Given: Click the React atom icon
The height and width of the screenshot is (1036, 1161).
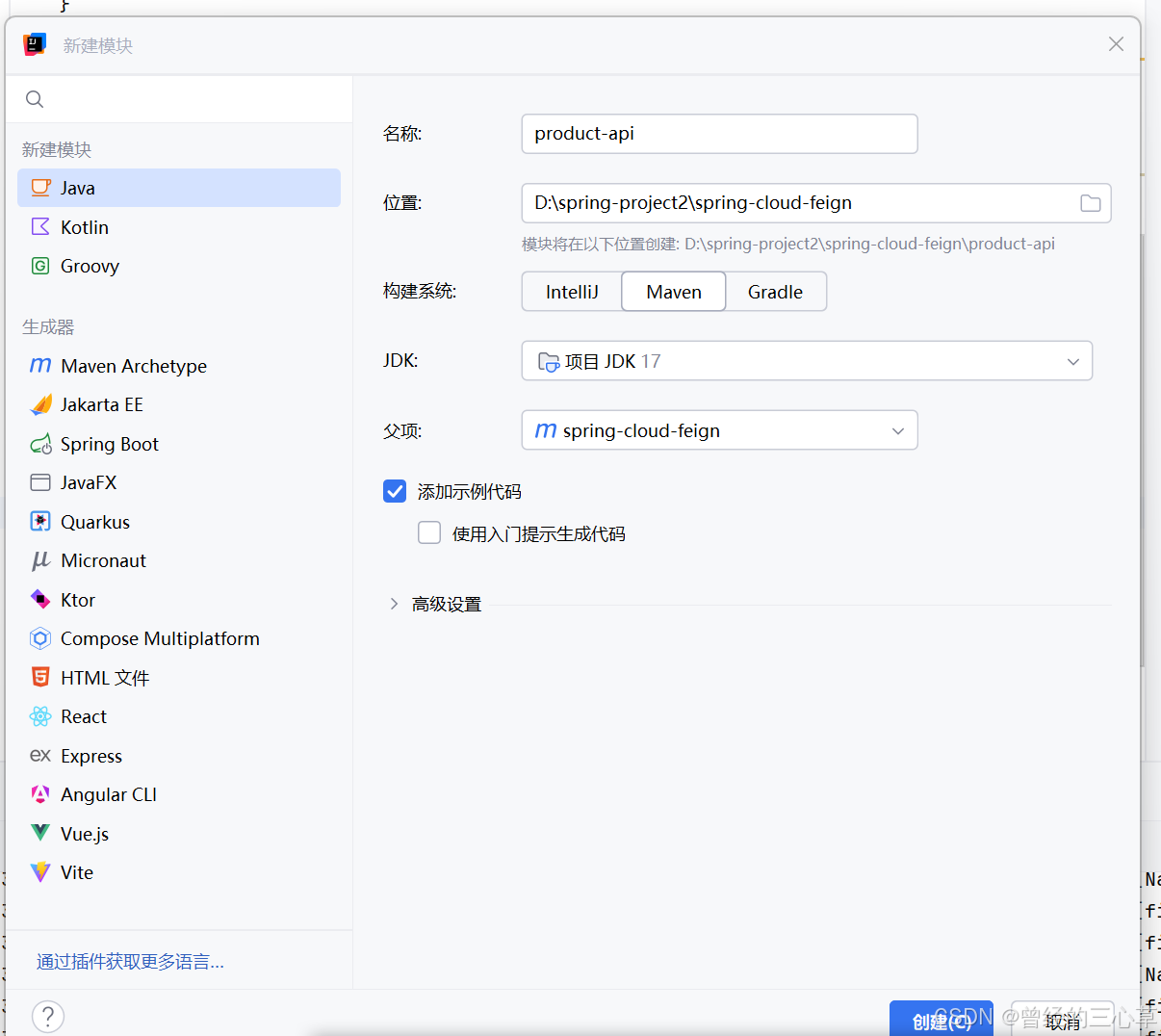Looking at the screenshot, I should click(x=40, y=716).
